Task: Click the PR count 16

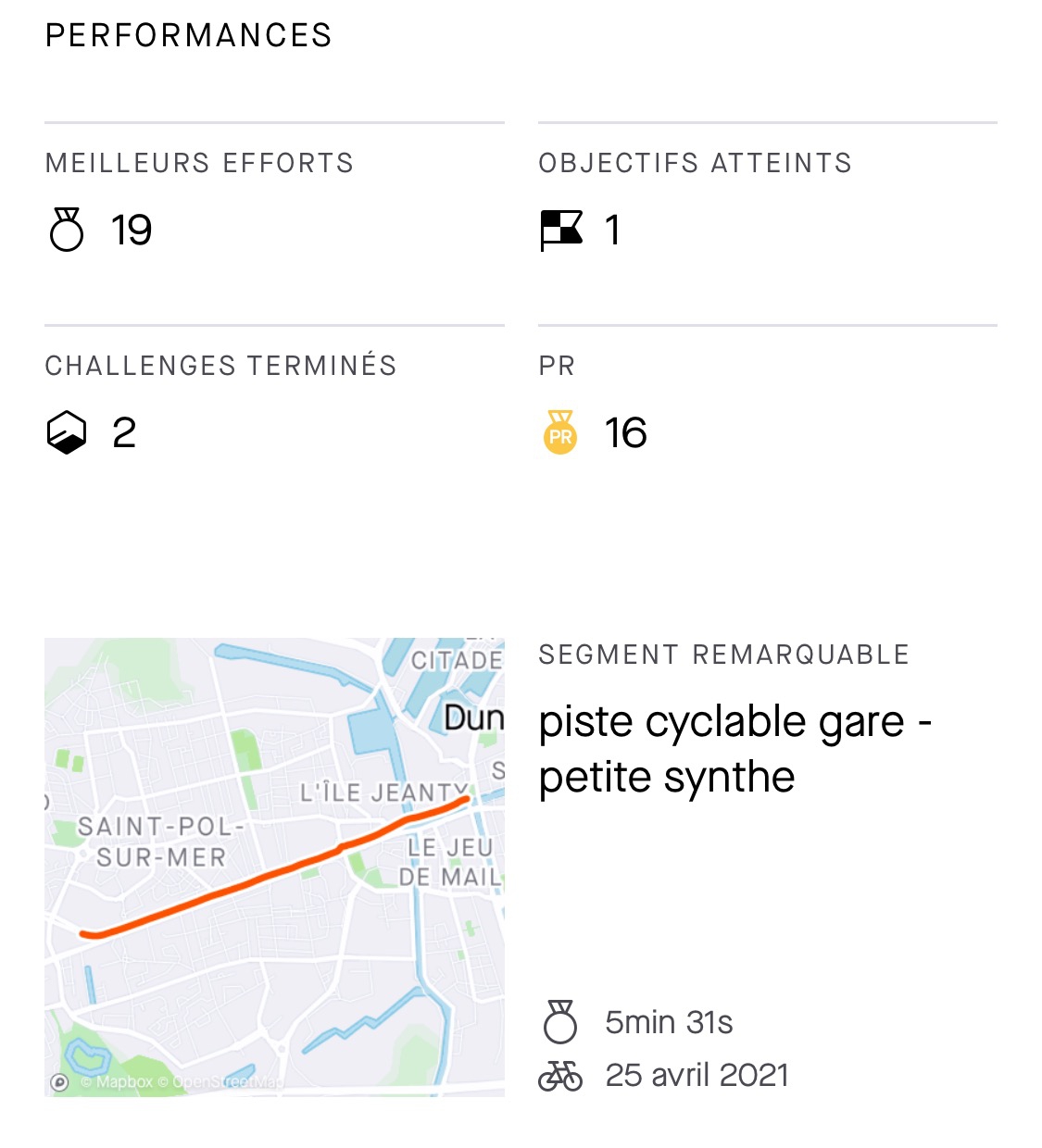Action: pyautogui.click(x=626, y=432)
